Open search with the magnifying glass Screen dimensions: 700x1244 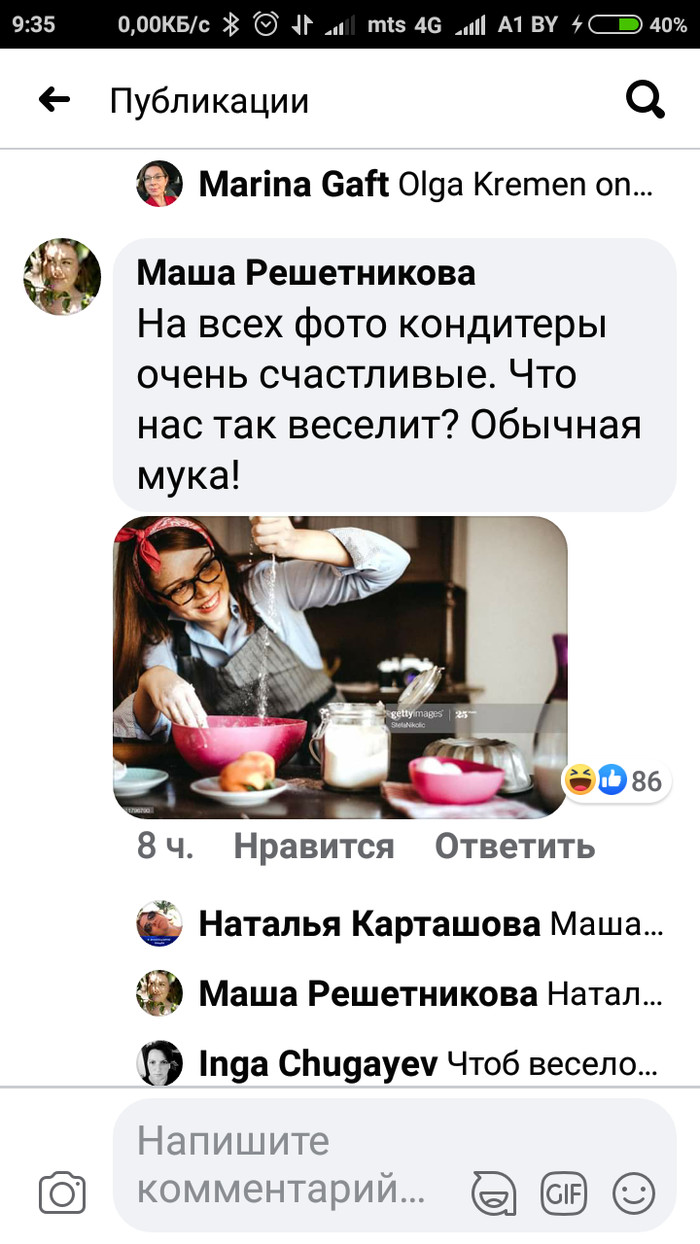[x=645, y=99]
